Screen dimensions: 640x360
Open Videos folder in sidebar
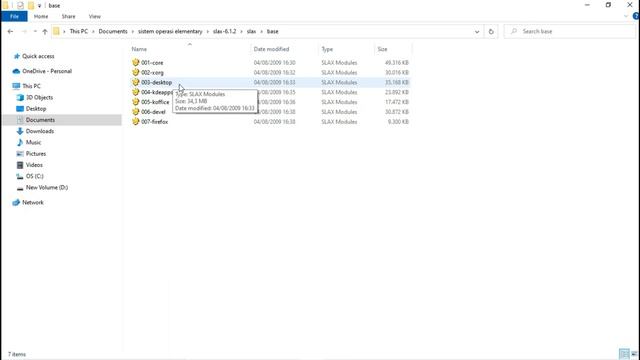[x=34, y=165]
